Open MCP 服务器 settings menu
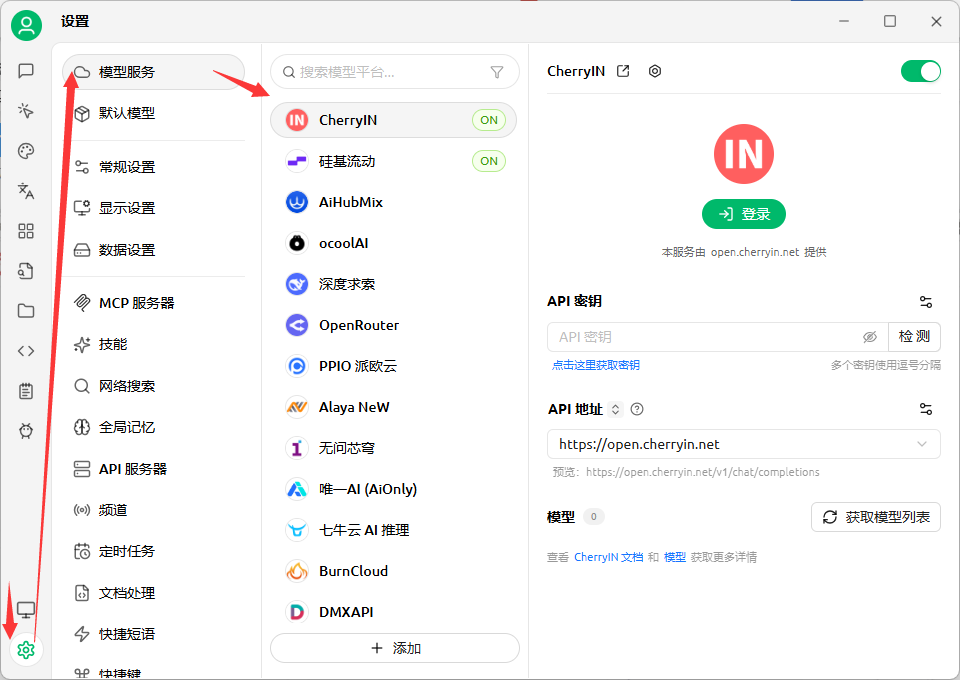Viewport: 960px width, 680px height. pyautogui.click(x=153, y=303)
